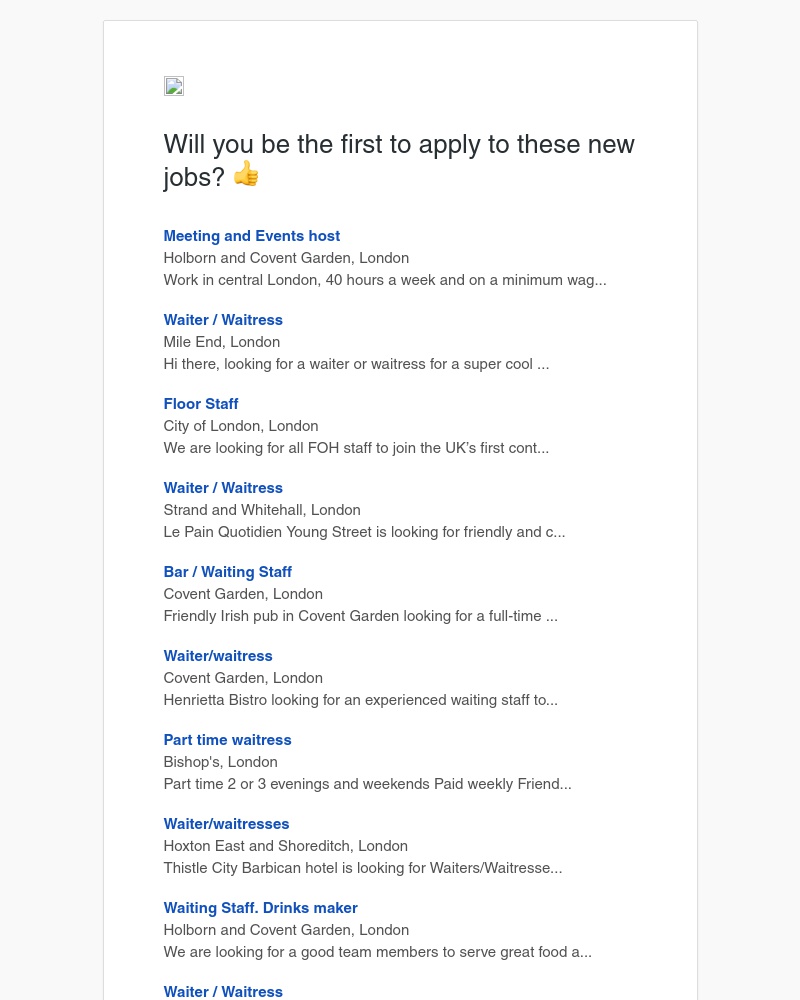The image size is (800, 1000).
Task: Open the Bar / Waiting Staff job
Action: coord(228,572)
